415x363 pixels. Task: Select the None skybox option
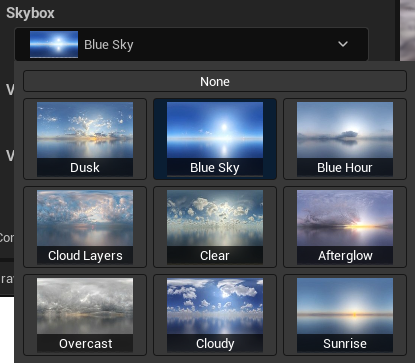215,81
